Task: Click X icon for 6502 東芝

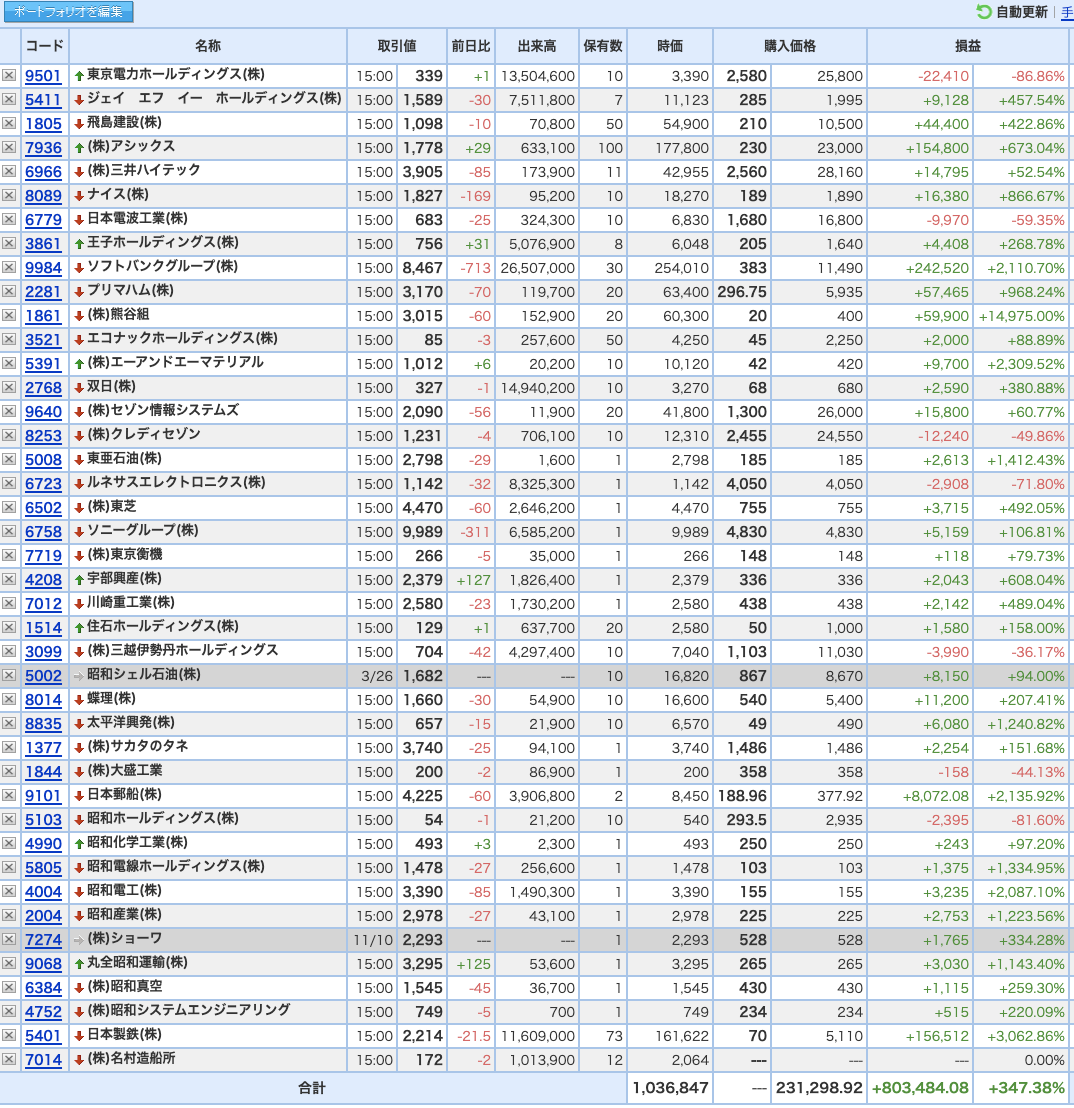Action: coord(9,507)
